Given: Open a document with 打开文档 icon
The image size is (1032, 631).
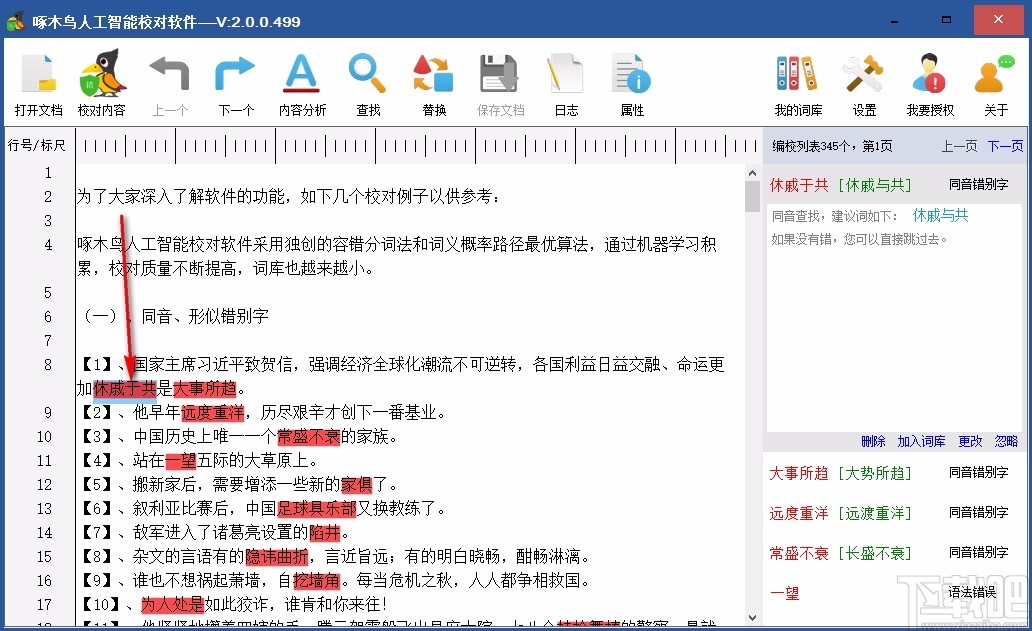Looking at the screenshot, I should pos(37,84).
